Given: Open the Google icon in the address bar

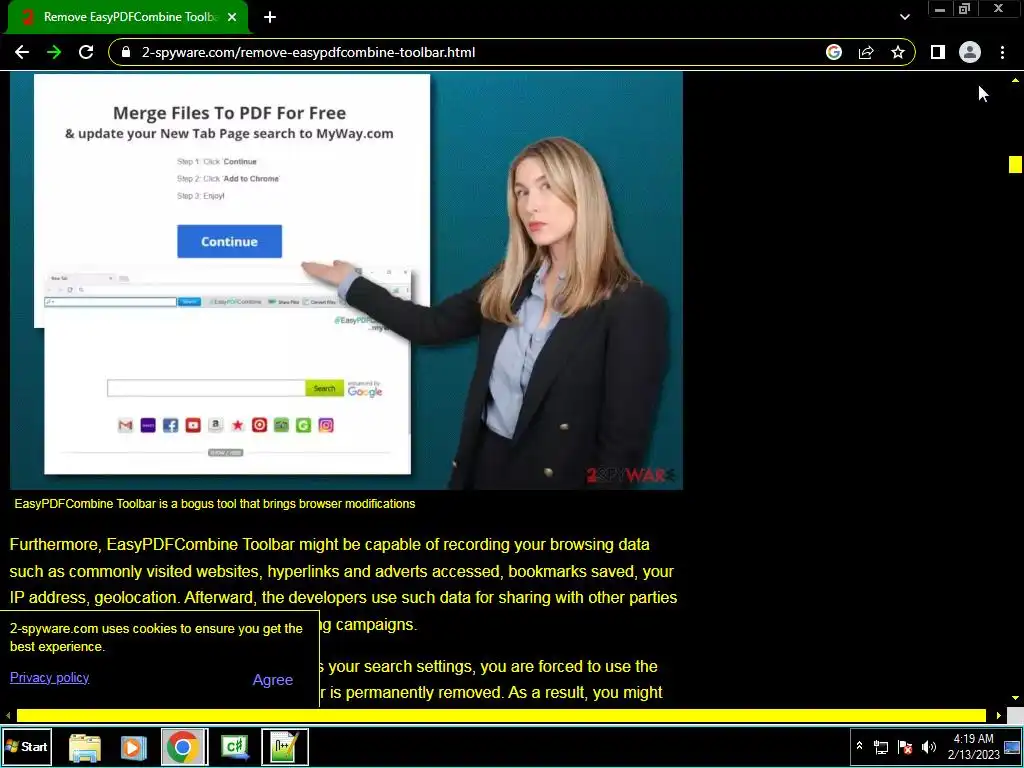Looking at the screenshot, I should (x=834, y=52).
